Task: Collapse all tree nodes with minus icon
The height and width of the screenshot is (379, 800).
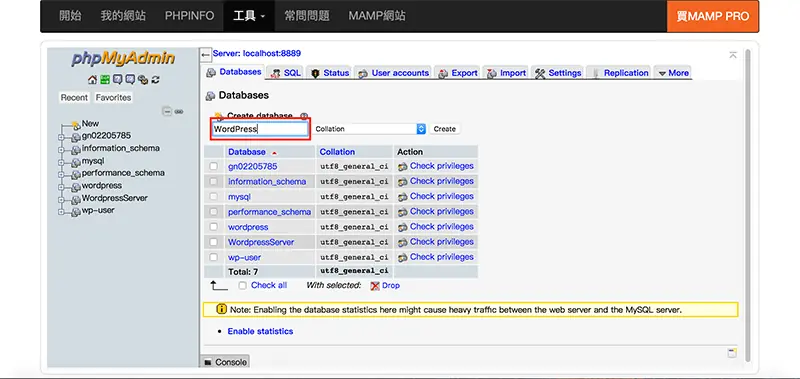Action: 167,111
